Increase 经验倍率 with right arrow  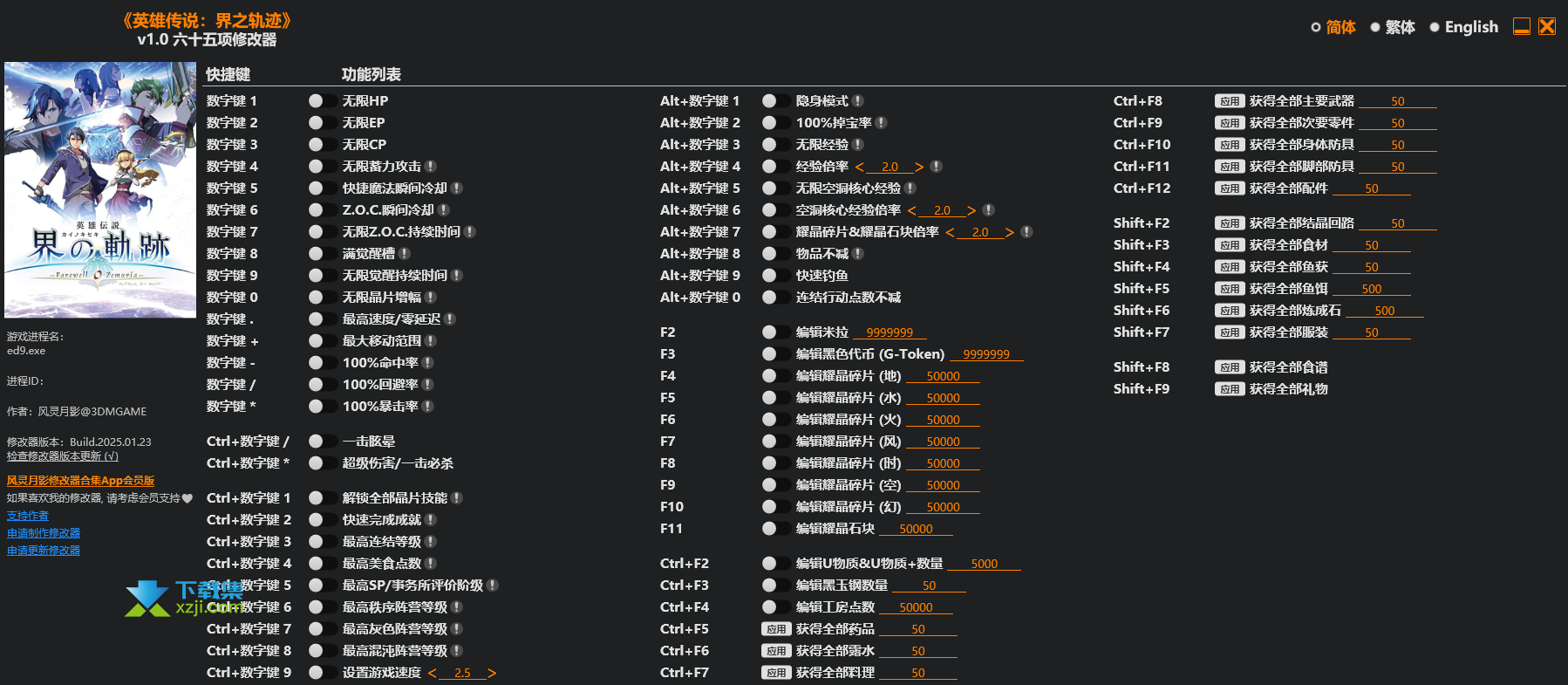click(919, 167)
